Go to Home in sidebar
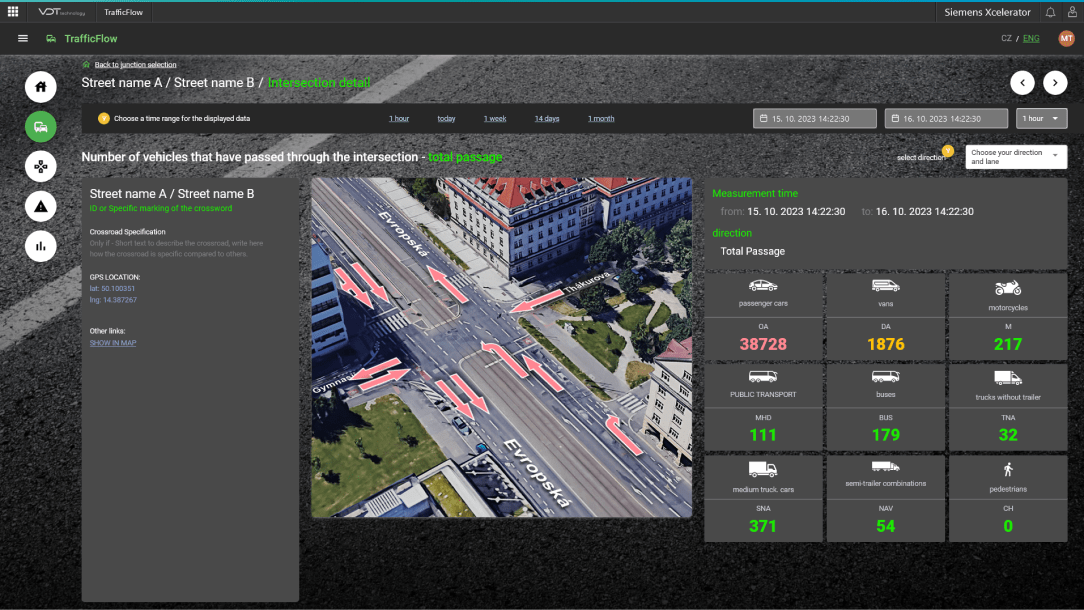The width and height of the screenshot is (1084, 610). click(x=41, y=87)
